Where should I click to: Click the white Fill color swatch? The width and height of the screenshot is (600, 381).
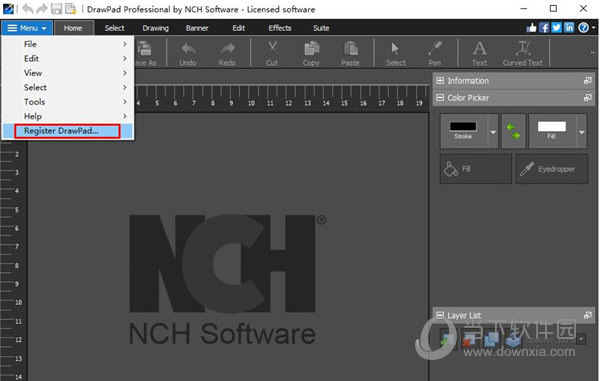551,127
